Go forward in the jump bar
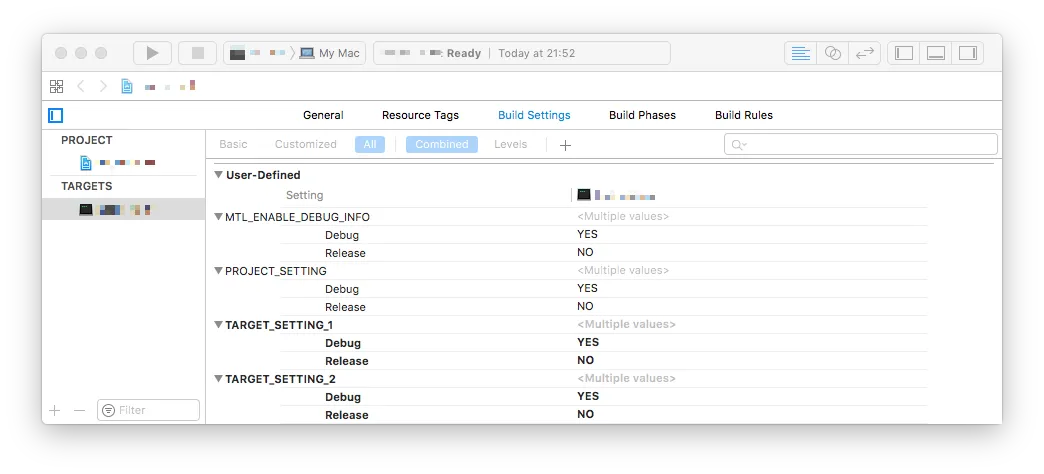 [103, 87]
